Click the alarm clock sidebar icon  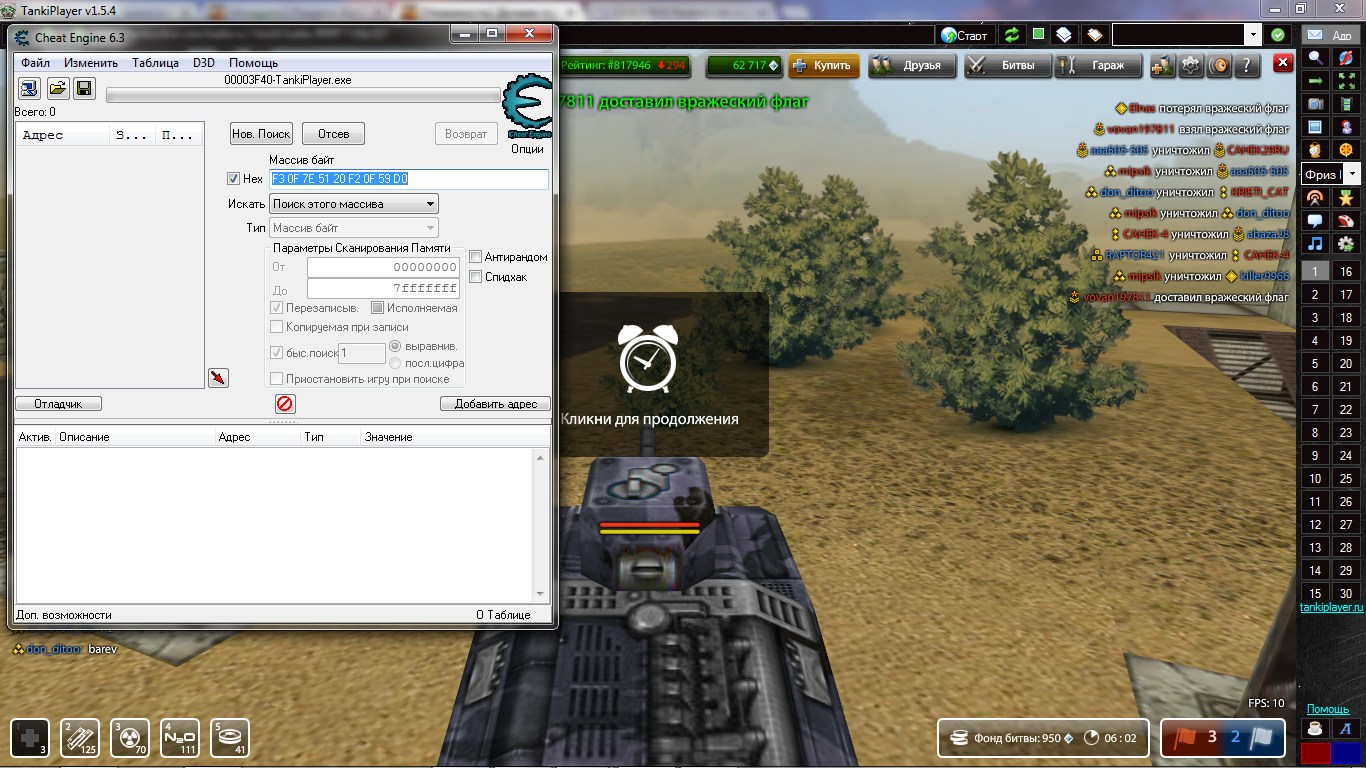coord(1315,150)
